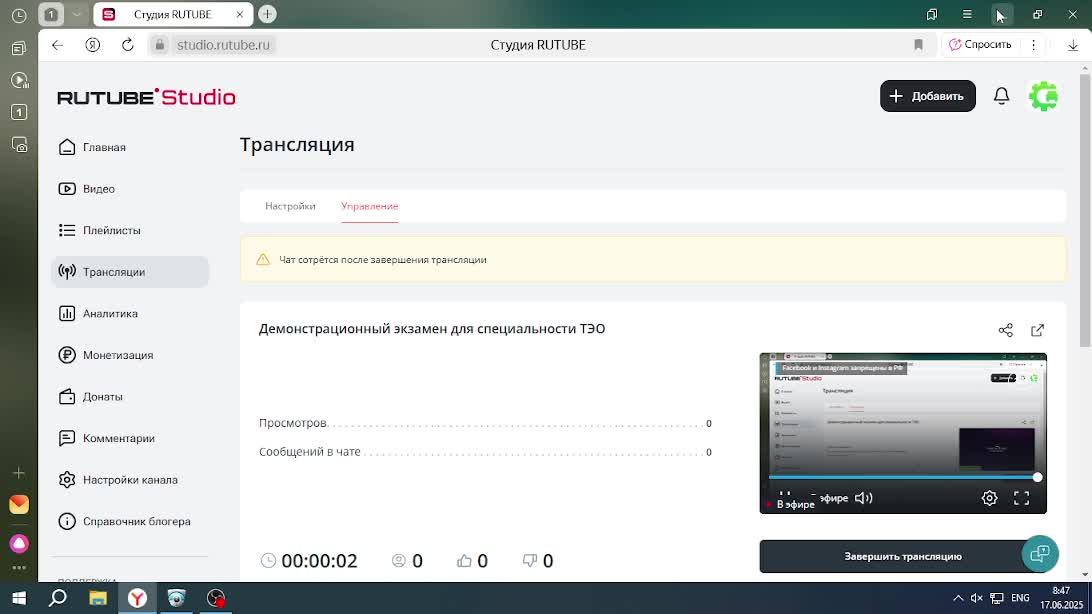
Task: Click the page vertical scrollbar
Action: [x=1084, y=209]
